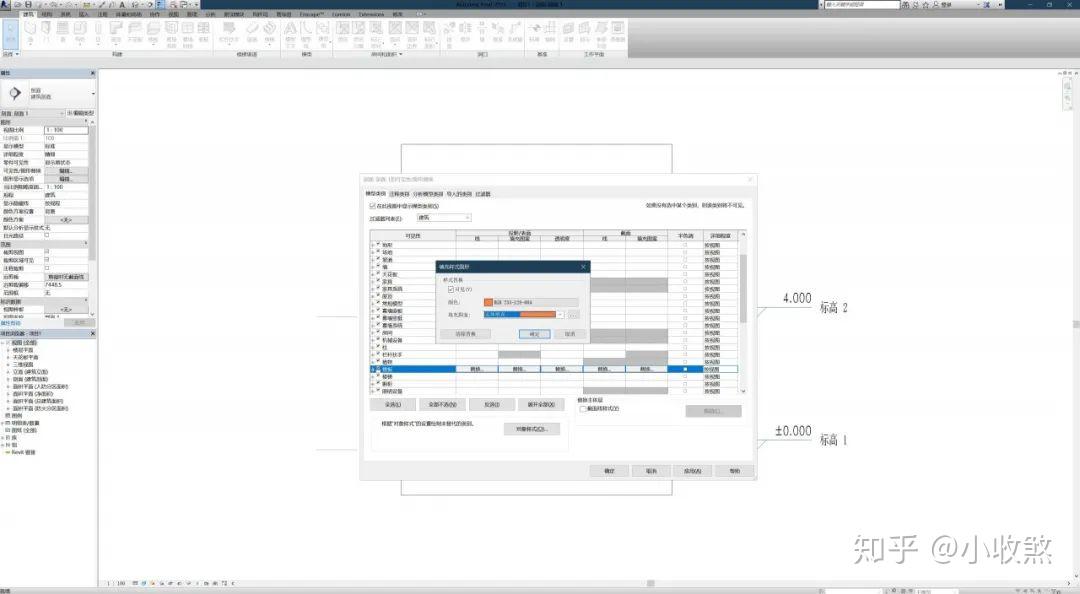
Task: Select the Room Separator tool
Action: (x=359, y=32)
